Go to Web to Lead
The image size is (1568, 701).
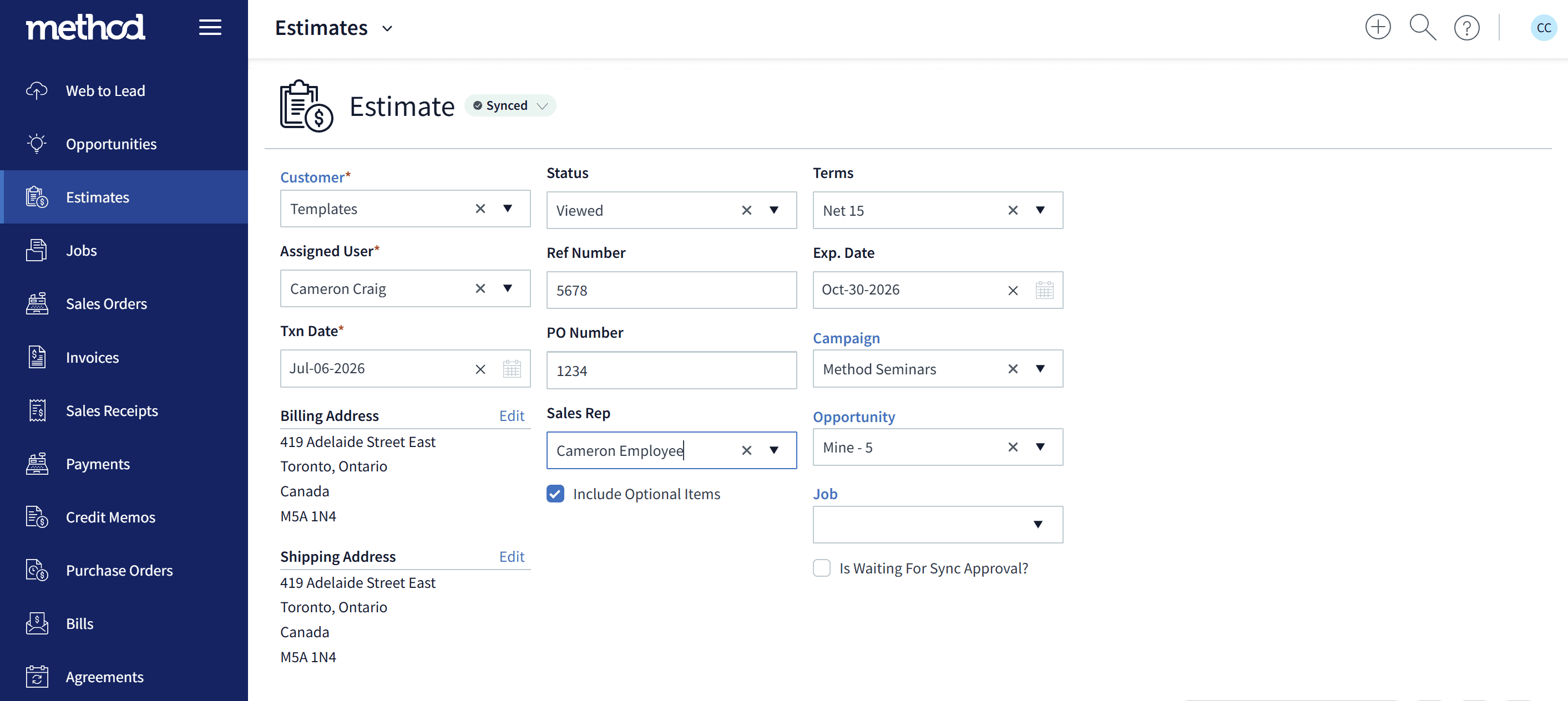click(124, 90)
